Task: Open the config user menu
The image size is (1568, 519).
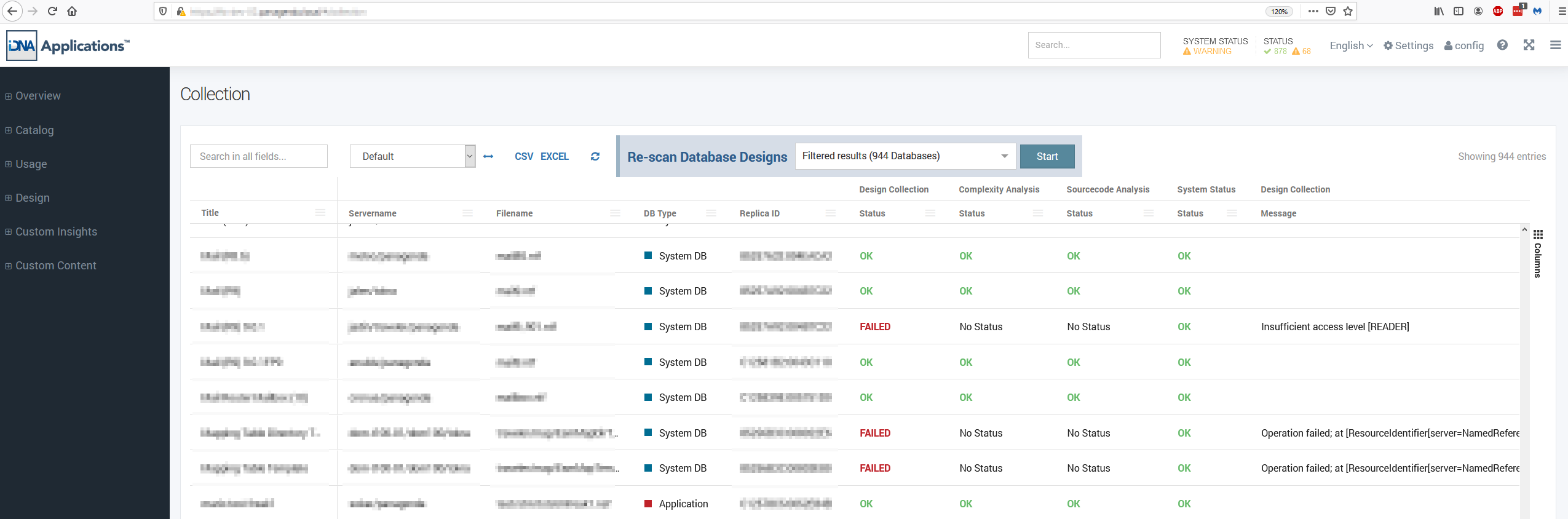Action: [x=1464, y=46]
